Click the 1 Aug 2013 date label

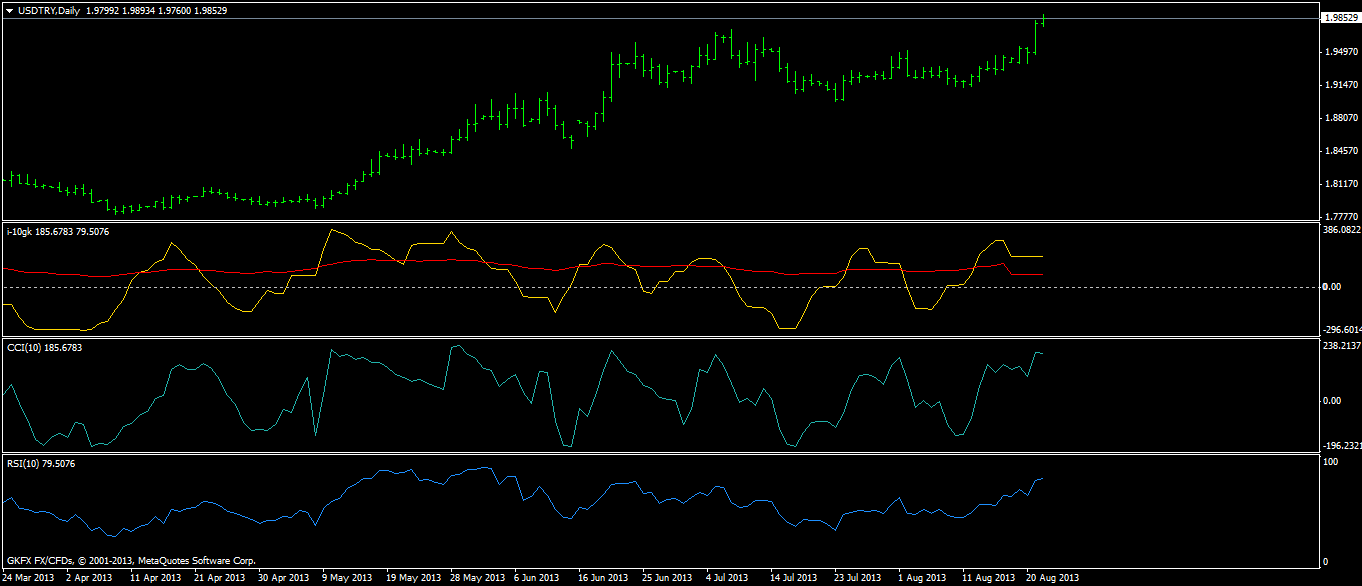point(922,578)
